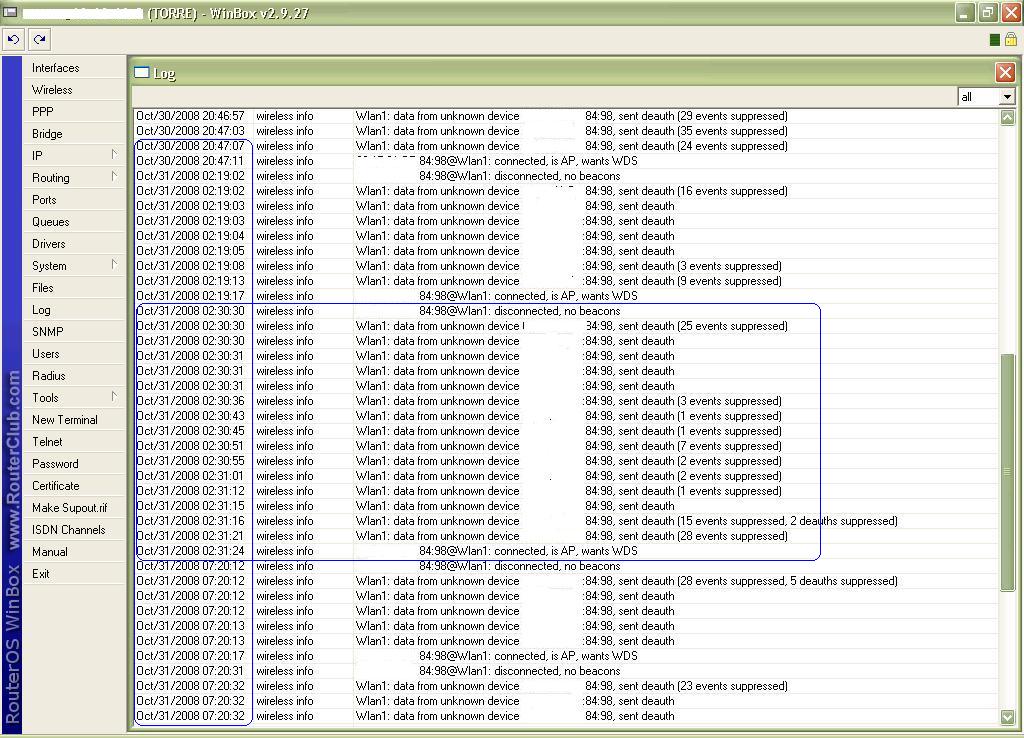
Task: Open Telnet from the sidebar
Action: tap(74, 441)
